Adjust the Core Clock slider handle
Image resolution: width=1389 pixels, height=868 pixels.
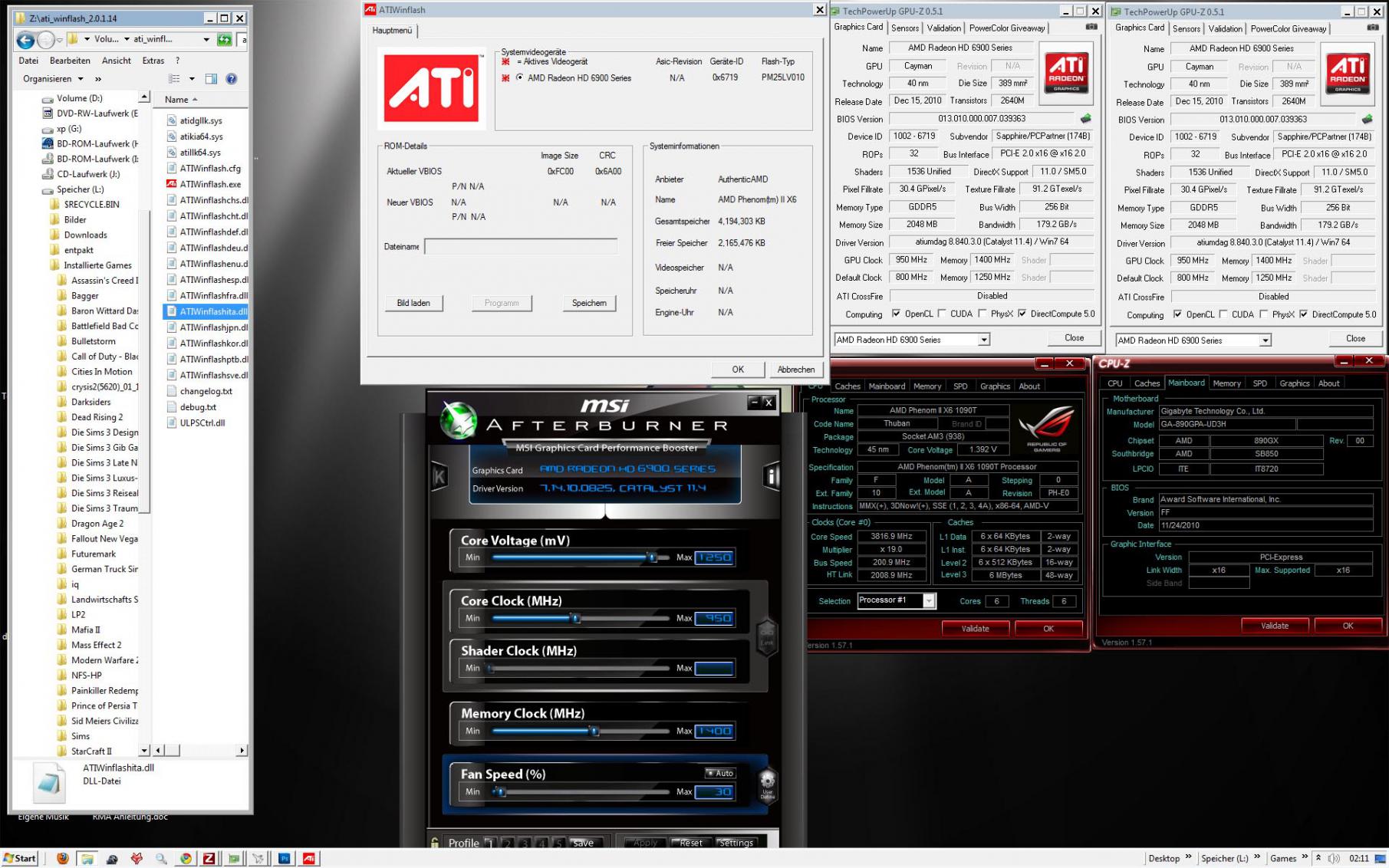575,618
